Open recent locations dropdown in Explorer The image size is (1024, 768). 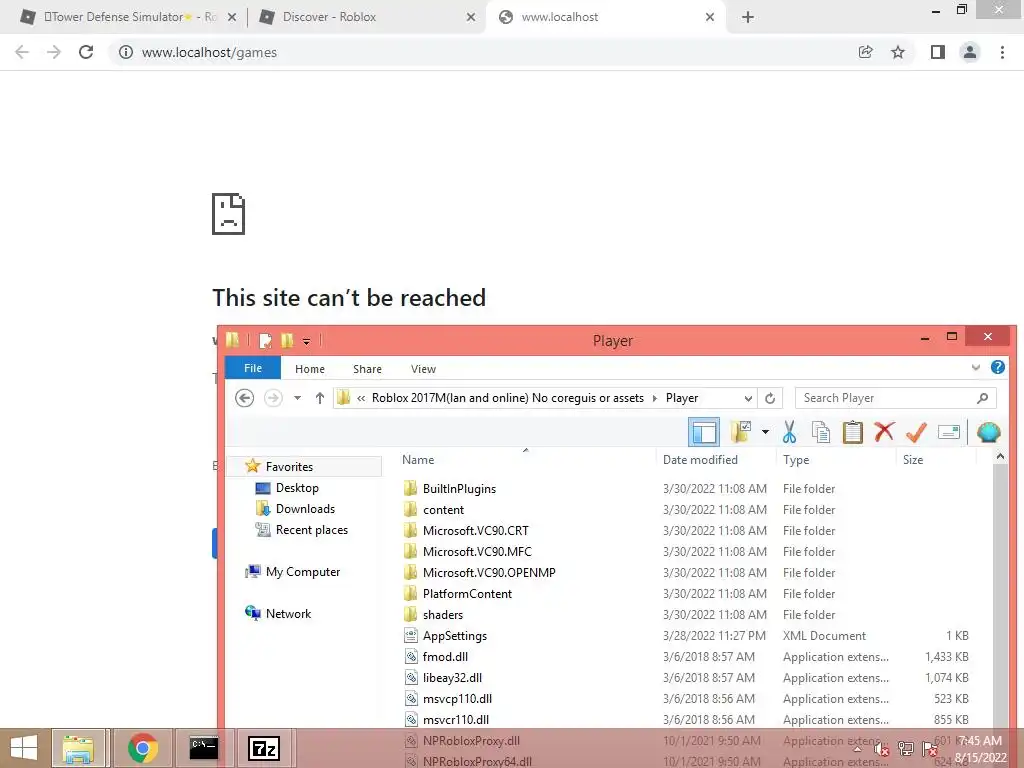(297, 398)
